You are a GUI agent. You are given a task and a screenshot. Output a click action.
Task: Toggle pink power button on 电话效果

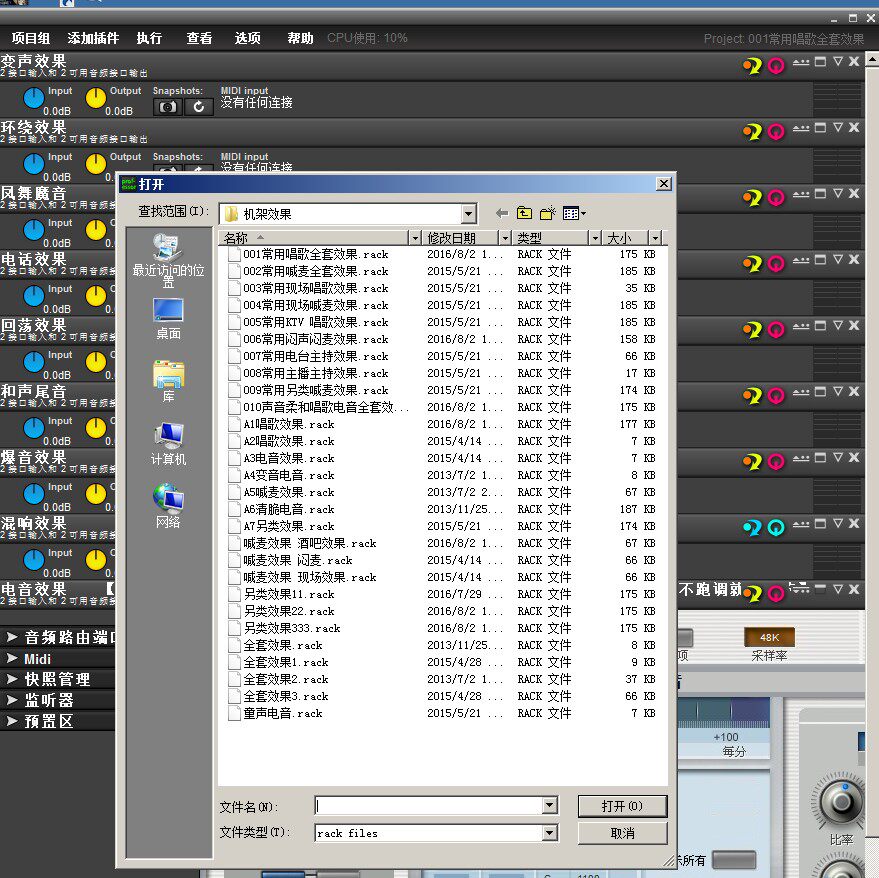(x=776, y=264)
